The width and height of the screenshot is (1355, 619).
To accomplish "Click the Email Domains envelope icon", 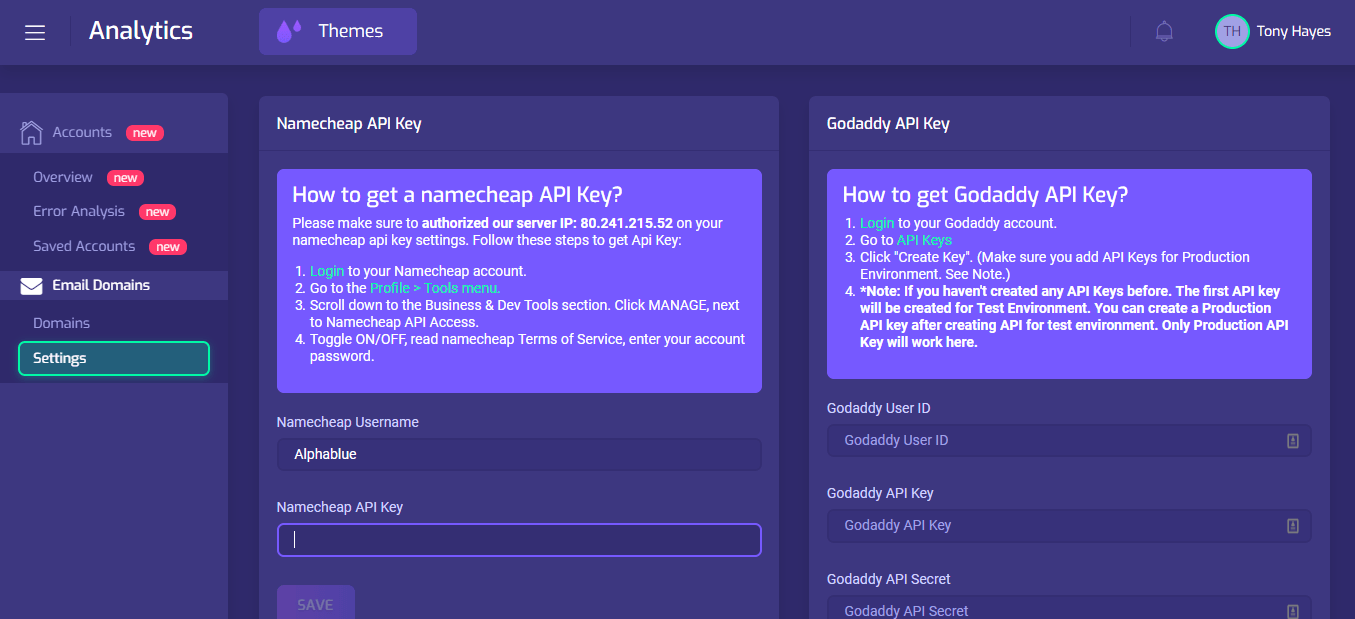I will 31,286.
